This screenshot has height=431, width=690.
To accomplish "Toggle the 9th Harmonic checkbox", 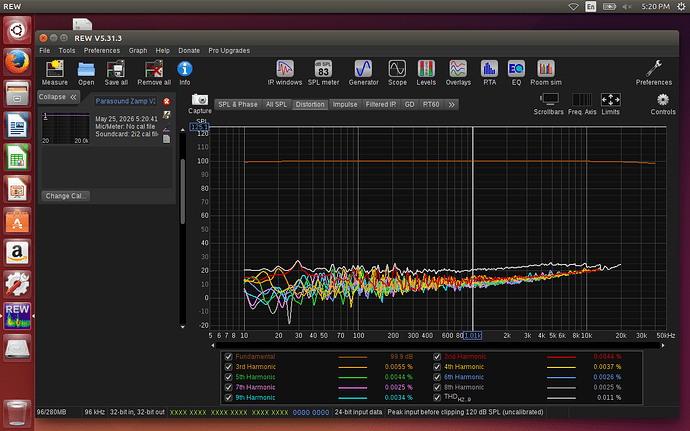I will (x=228, y=398).
